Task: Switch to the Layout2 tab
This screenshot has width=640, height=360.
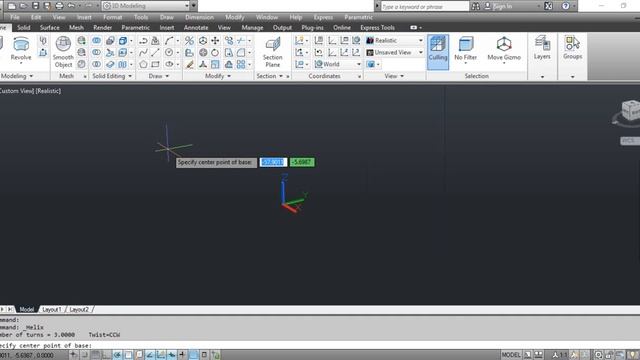Action: pos(79,309)
